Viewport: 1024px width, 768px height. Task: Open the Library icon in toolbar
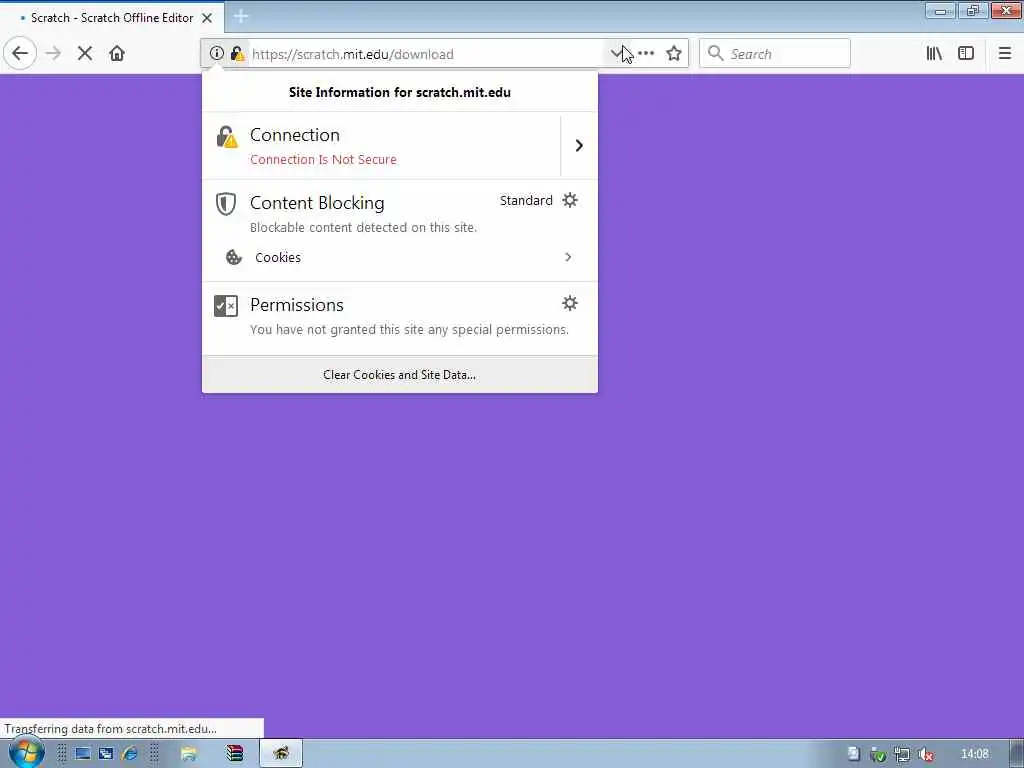coord(934,54)
